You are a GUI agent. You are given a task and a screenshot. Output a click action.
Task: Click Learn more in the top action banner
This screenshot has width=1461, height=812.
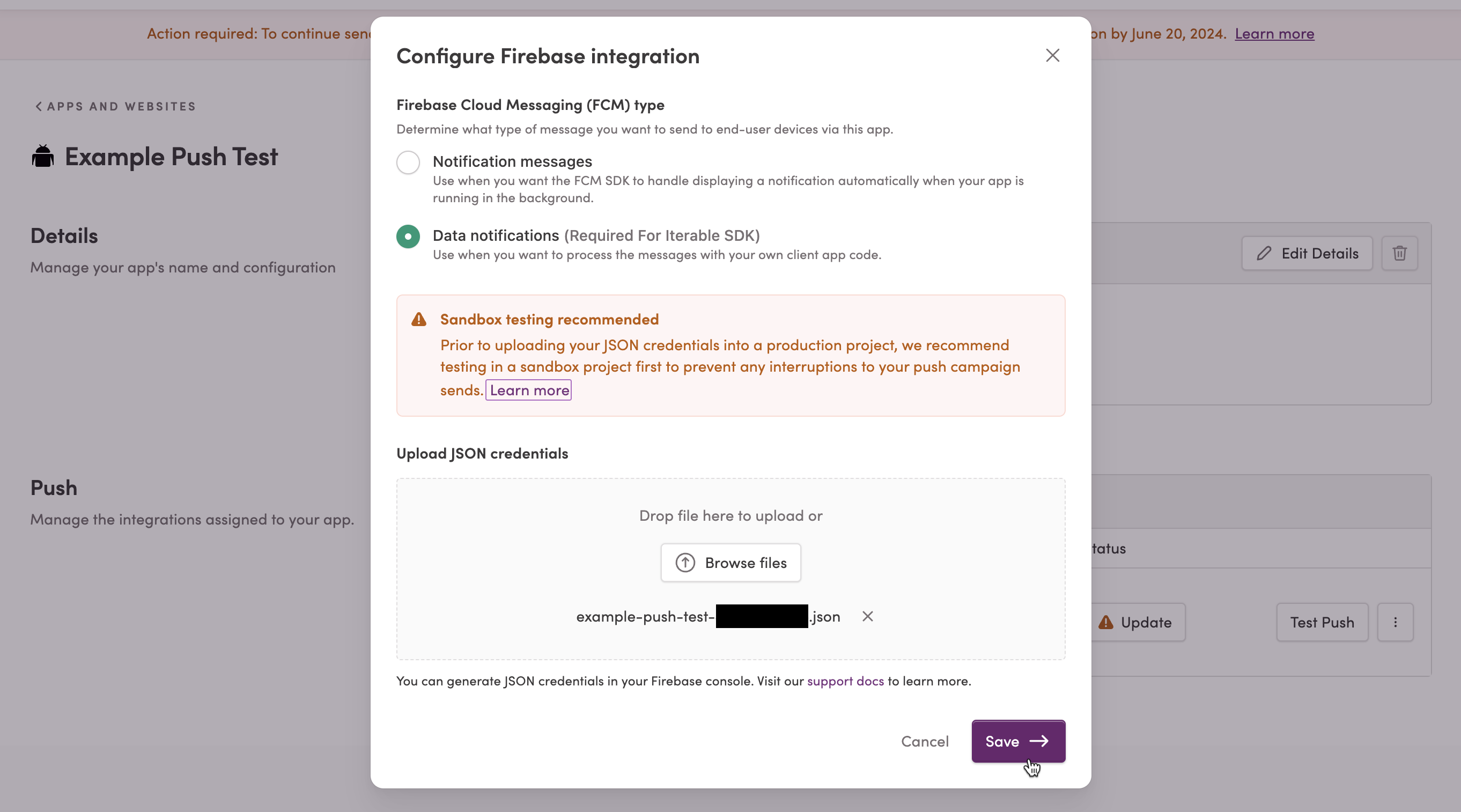point(1274,33)
